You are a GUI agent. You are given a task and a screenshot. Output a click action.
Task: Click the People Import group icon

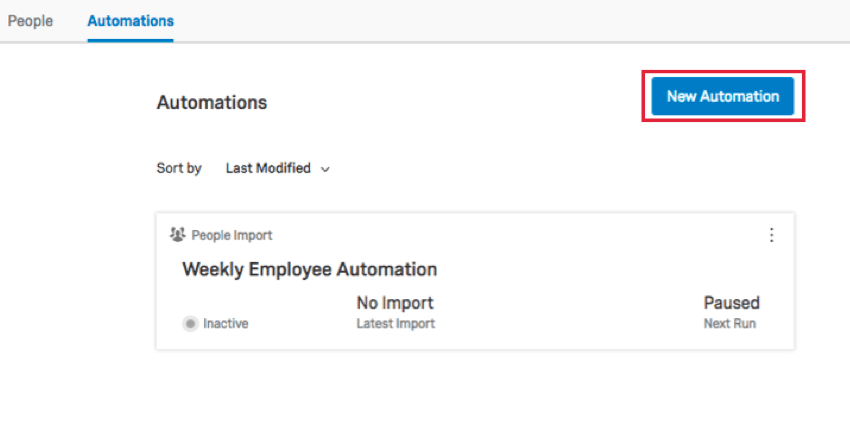point(177,235)
